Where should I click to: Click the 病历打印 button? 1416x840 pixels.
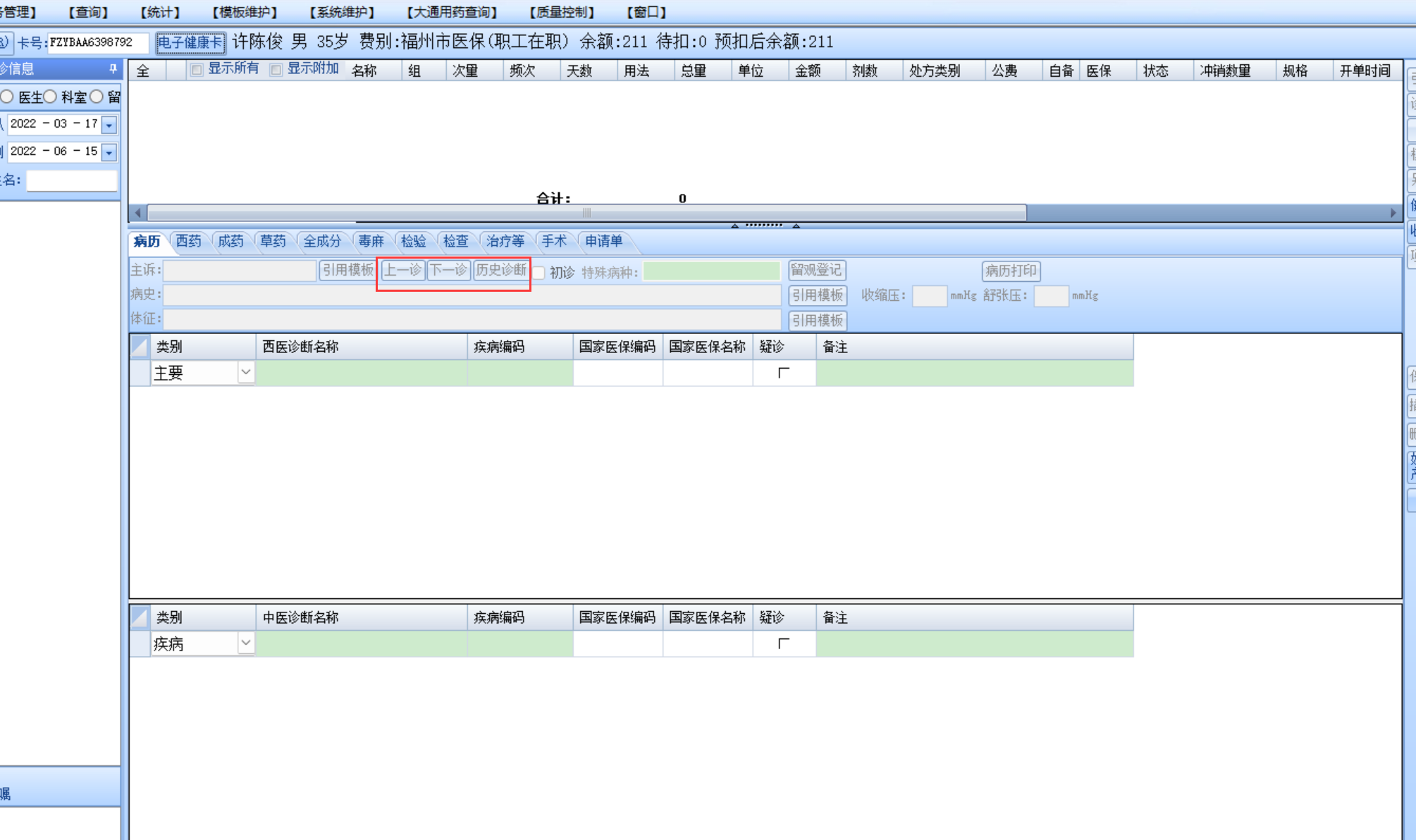1011,271
